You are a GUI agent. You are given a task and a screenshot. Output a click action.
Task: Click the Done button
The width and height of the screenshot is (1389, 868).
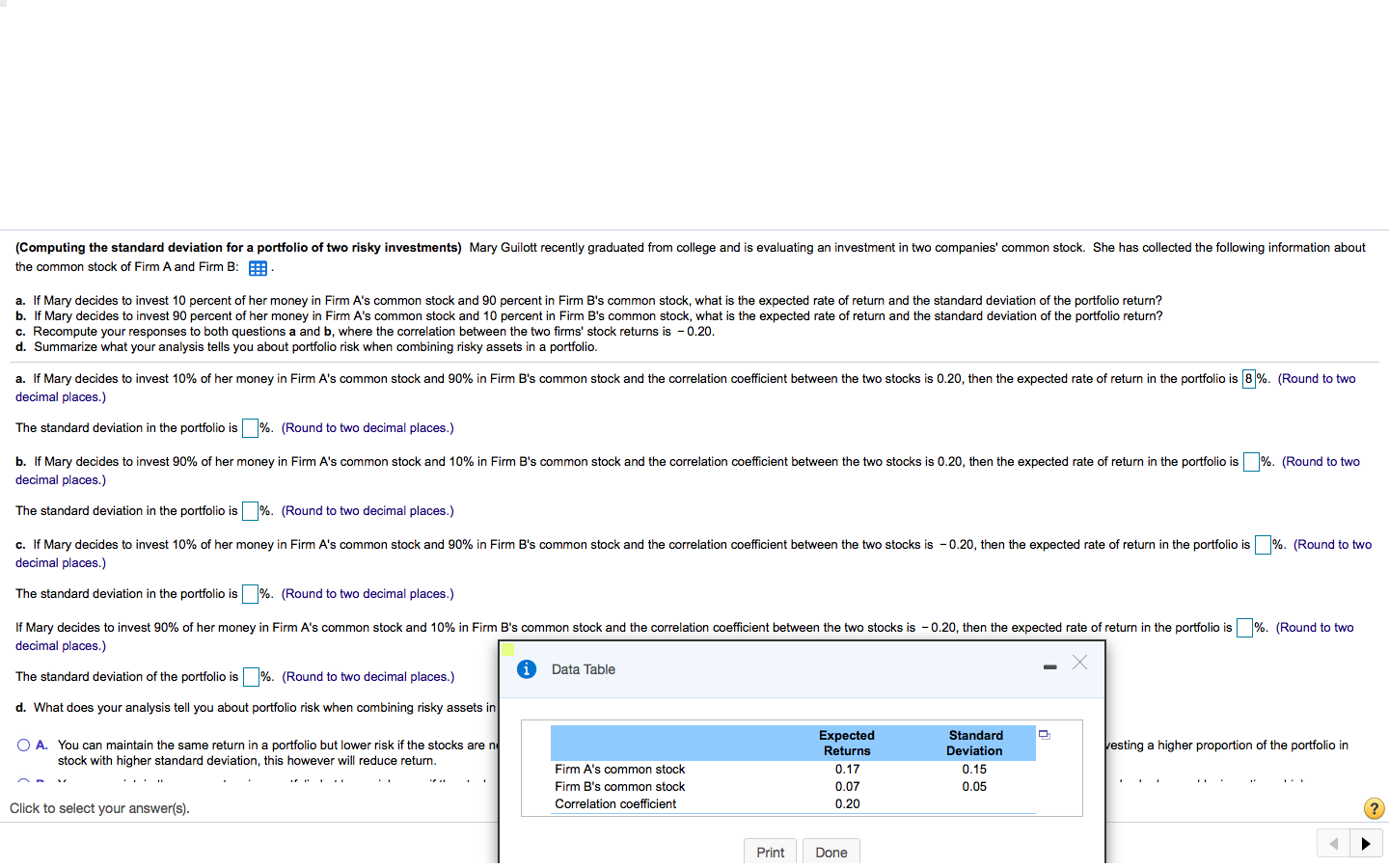pyautogui.click(x=831, y=852)
